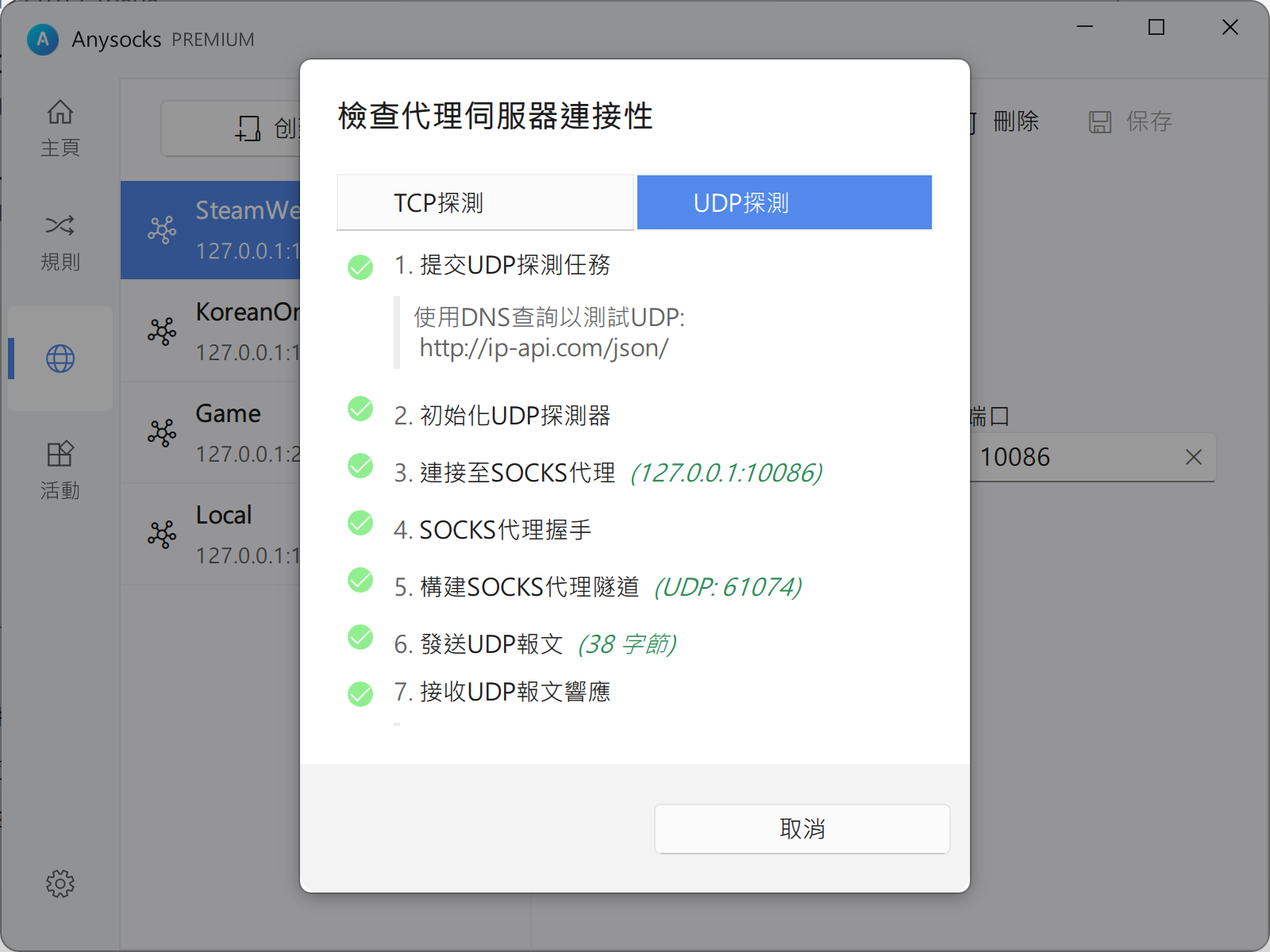Click the Game proxy node icon
Viewport: 1270px width, 952px height.
point(162,432)
